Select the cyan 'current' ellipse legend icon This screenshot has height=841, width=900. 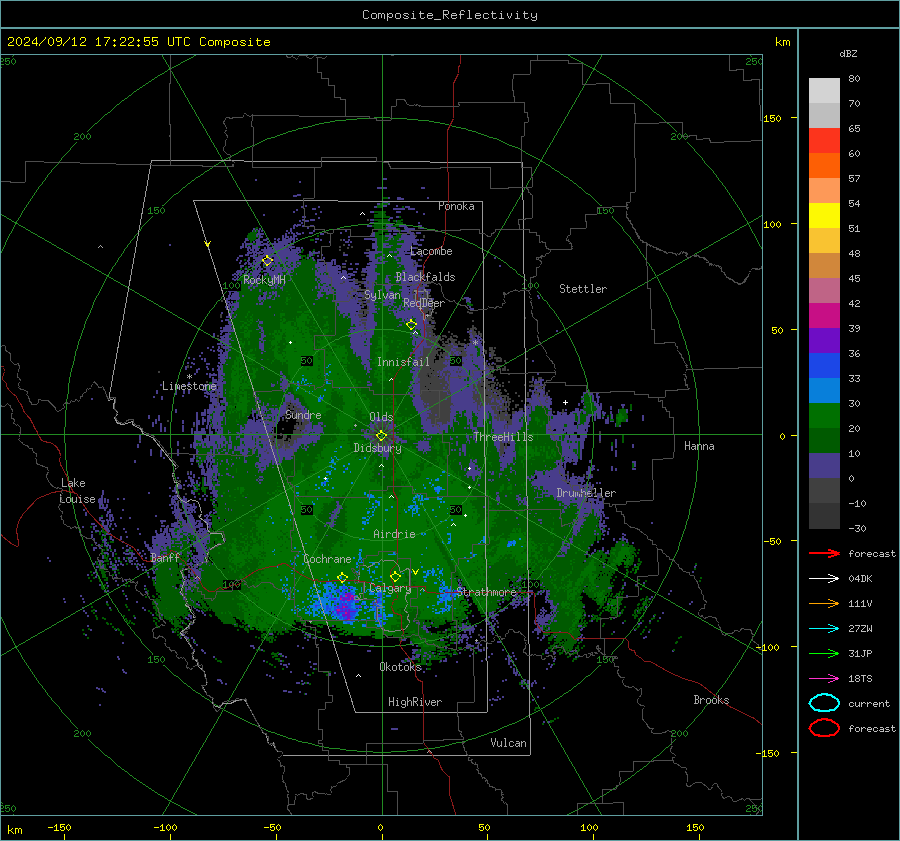(824, 703)
